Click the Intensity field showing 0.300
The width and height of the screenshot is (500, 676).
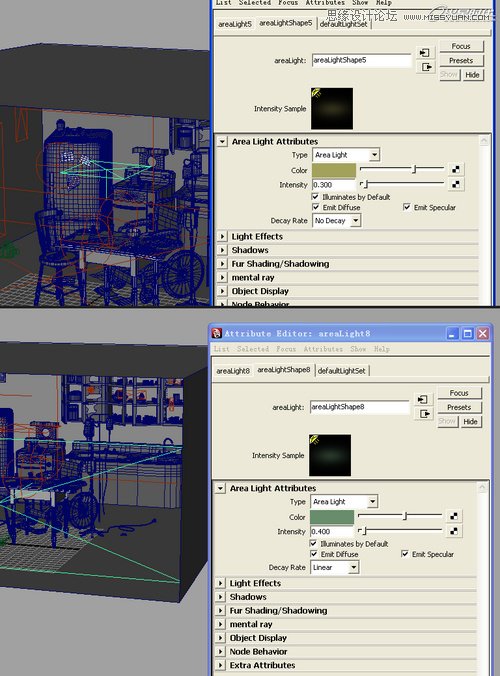pos(334,185)
